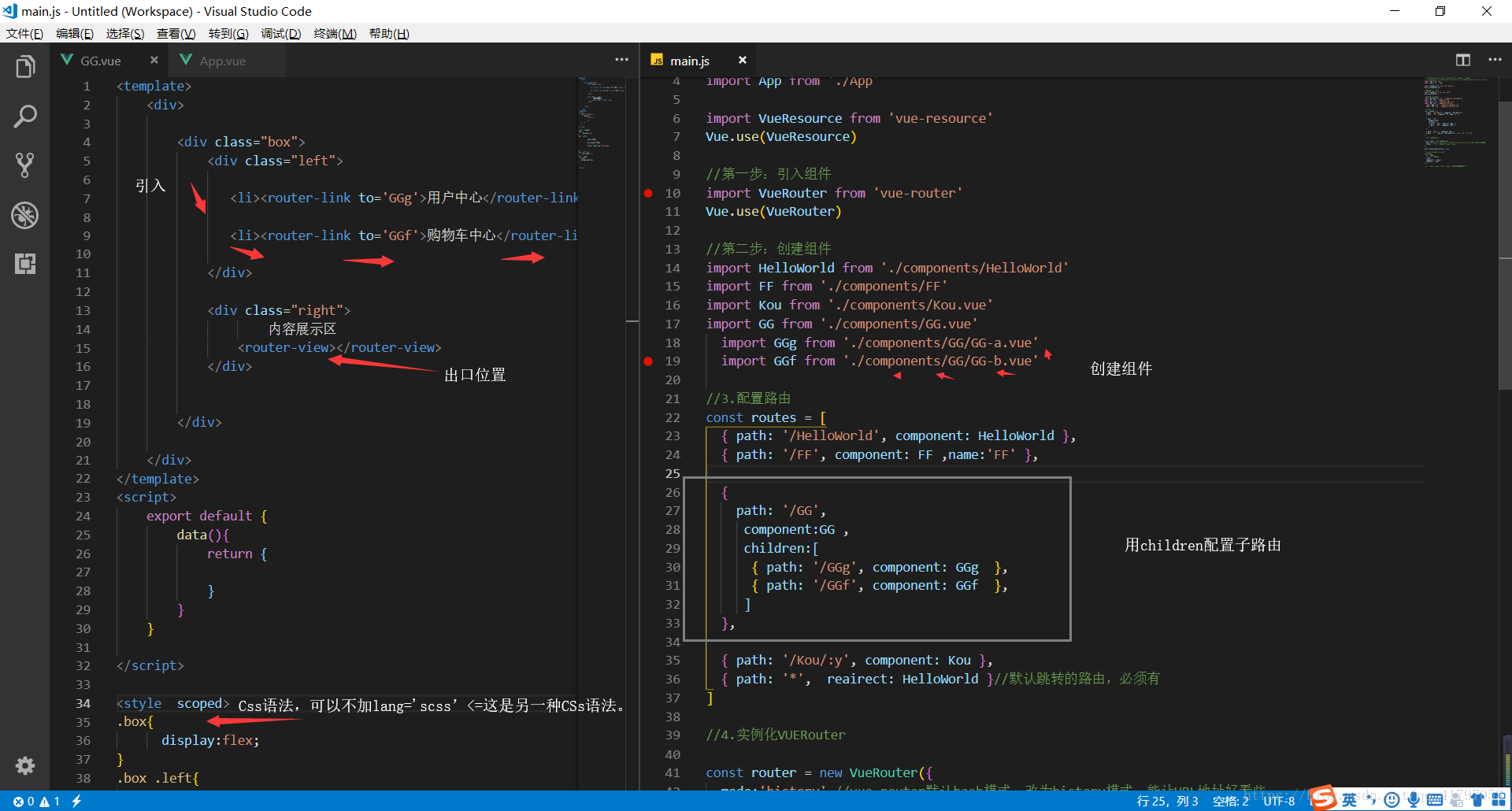Image resolution: width=1512 pixels, height=811 pixels.
Task: Place cursor on GG.vue line 34 style scoped
Action: [x=173, y=703]
